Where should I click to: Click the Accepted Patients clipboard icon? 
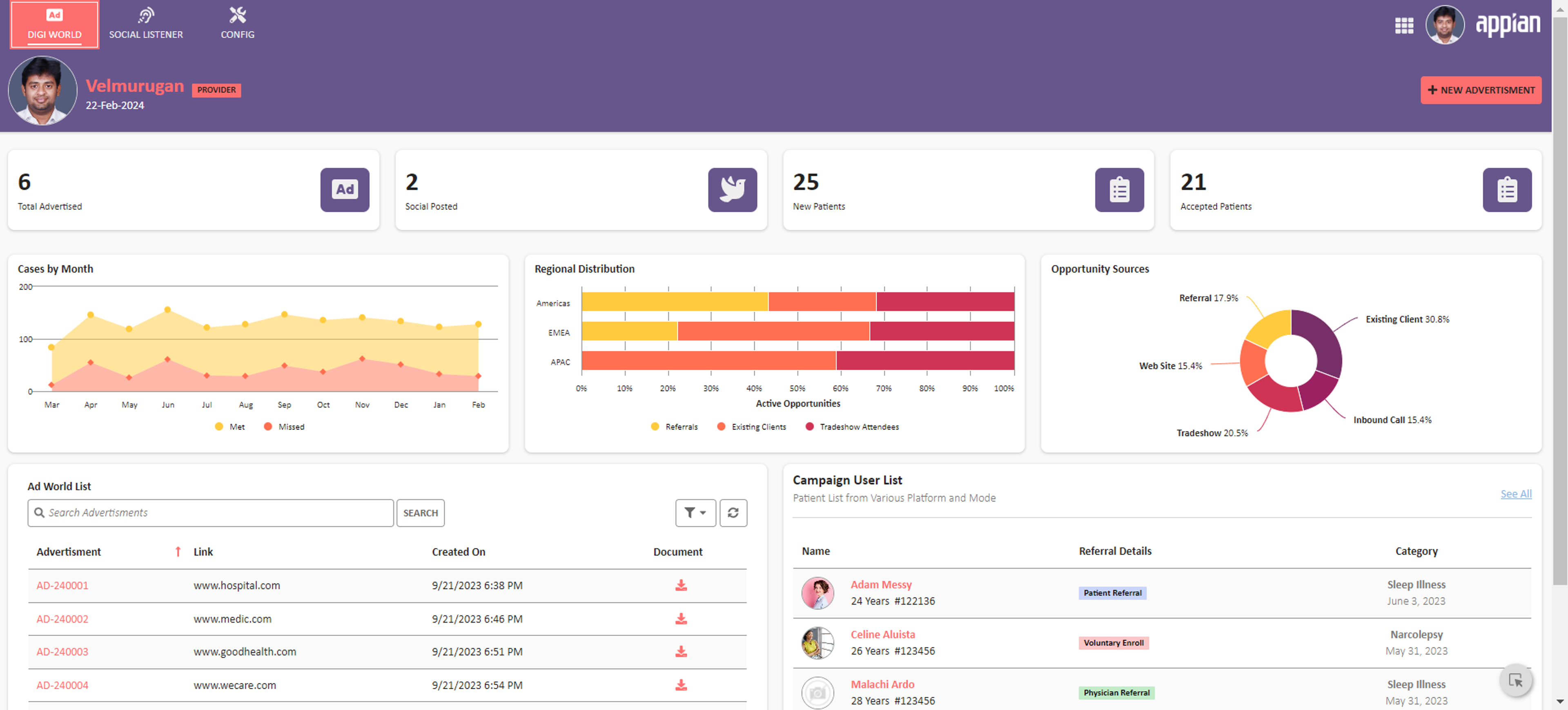pos(1507,190)
